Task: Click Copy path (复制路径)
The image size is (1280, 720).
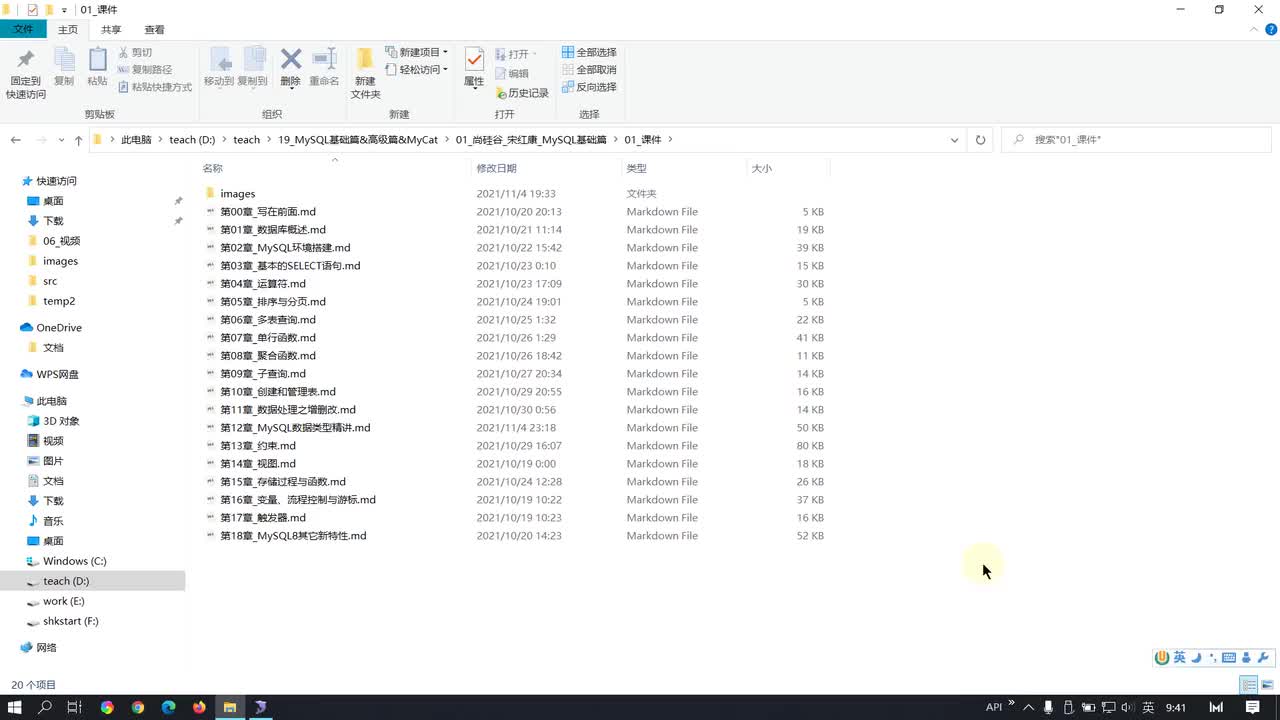Action: pyautogui.click(x=145, y=70)
